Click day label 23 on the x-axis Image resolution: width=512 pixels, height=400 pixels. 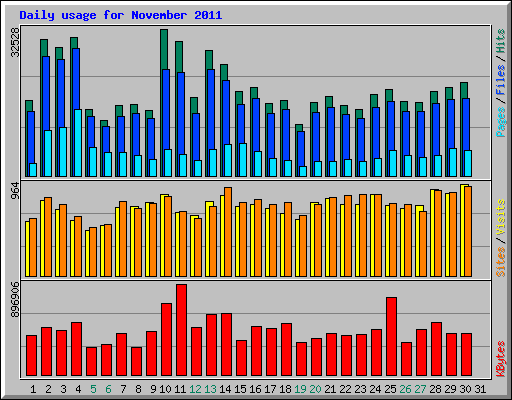pos(360,389)
